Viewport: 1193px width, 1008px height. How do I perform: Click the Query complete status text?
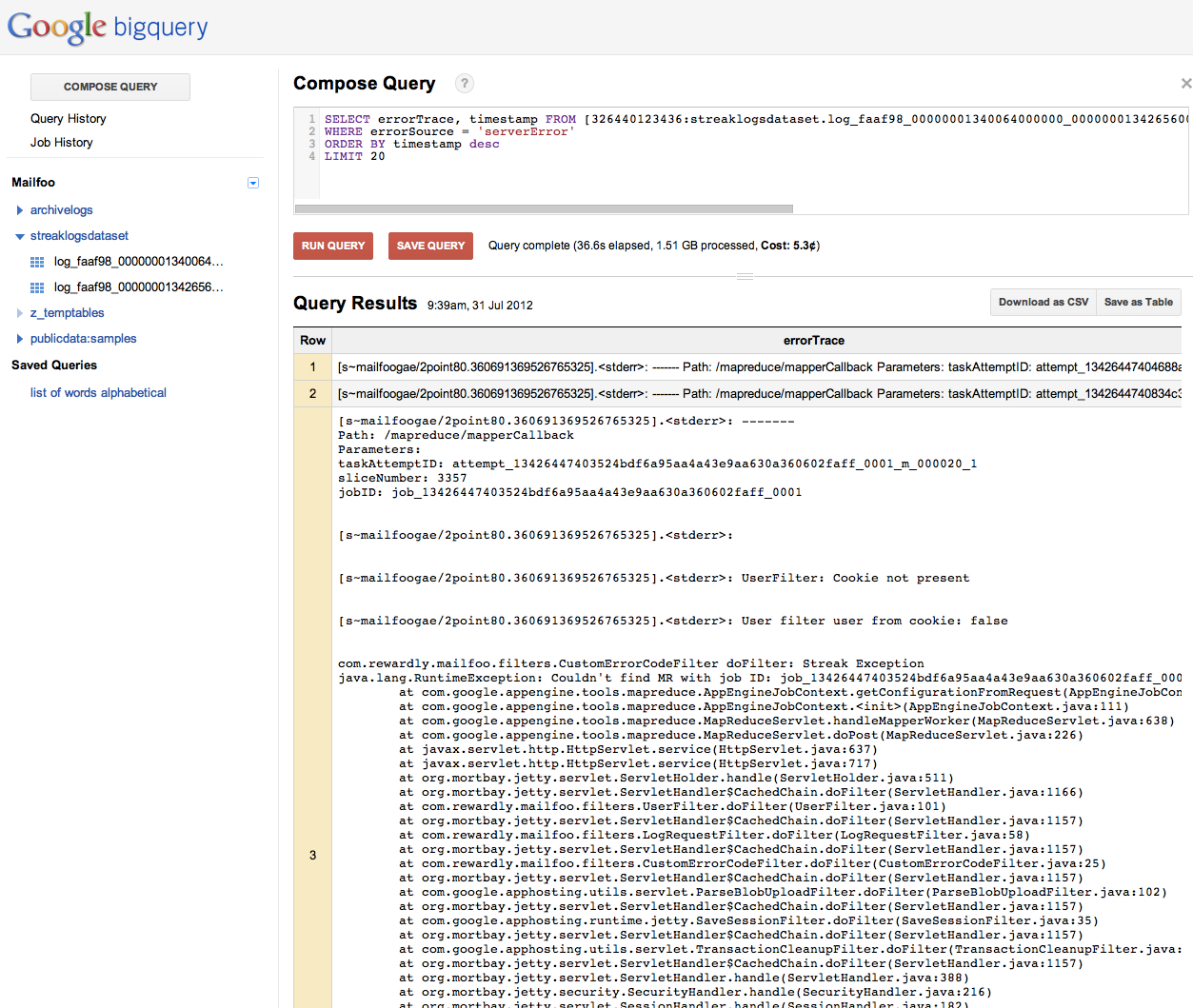654,246
